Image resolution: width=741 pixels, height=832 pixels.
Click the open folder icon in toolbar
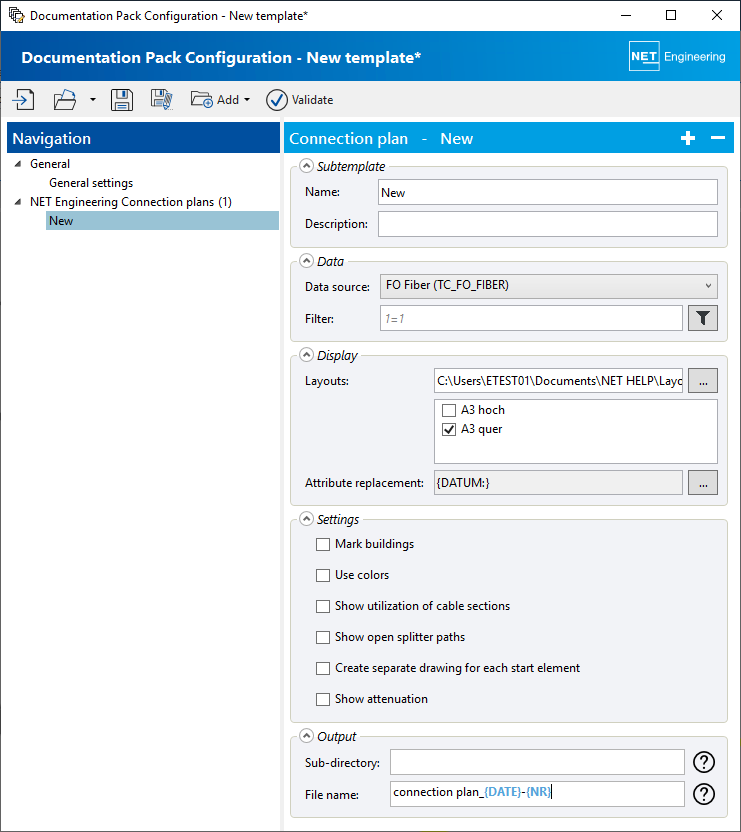click(65, 100)
